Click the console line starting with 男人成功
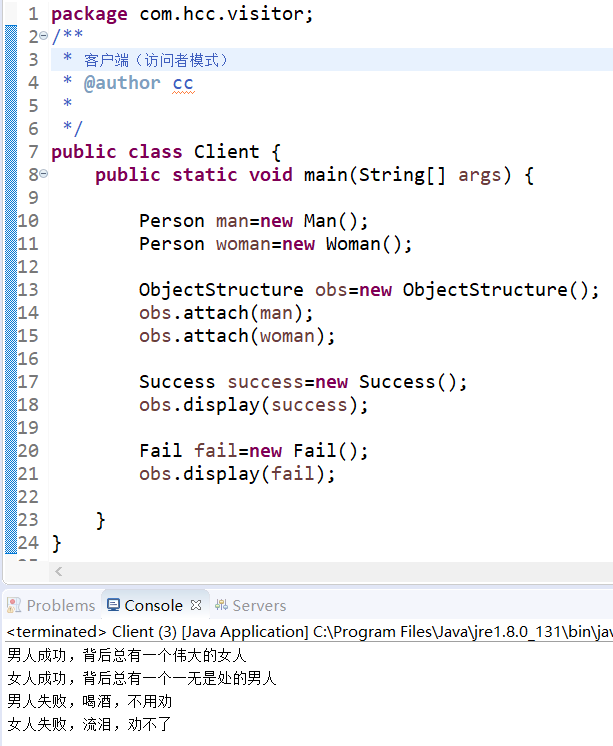Screen dimensions: 613x746 pos(127,655)
